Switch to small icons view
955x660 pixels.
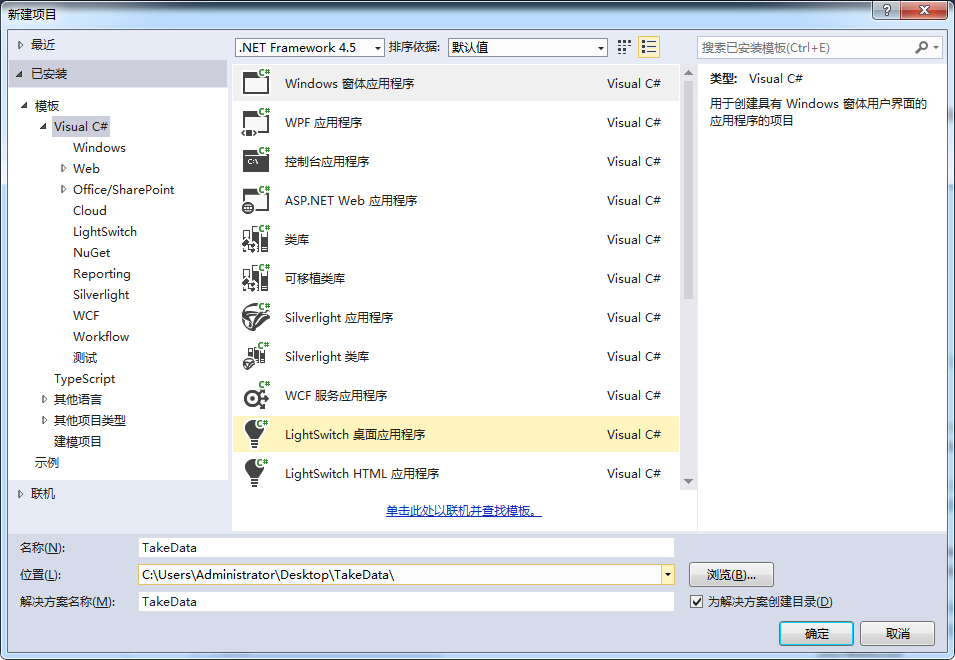point(624,47)
